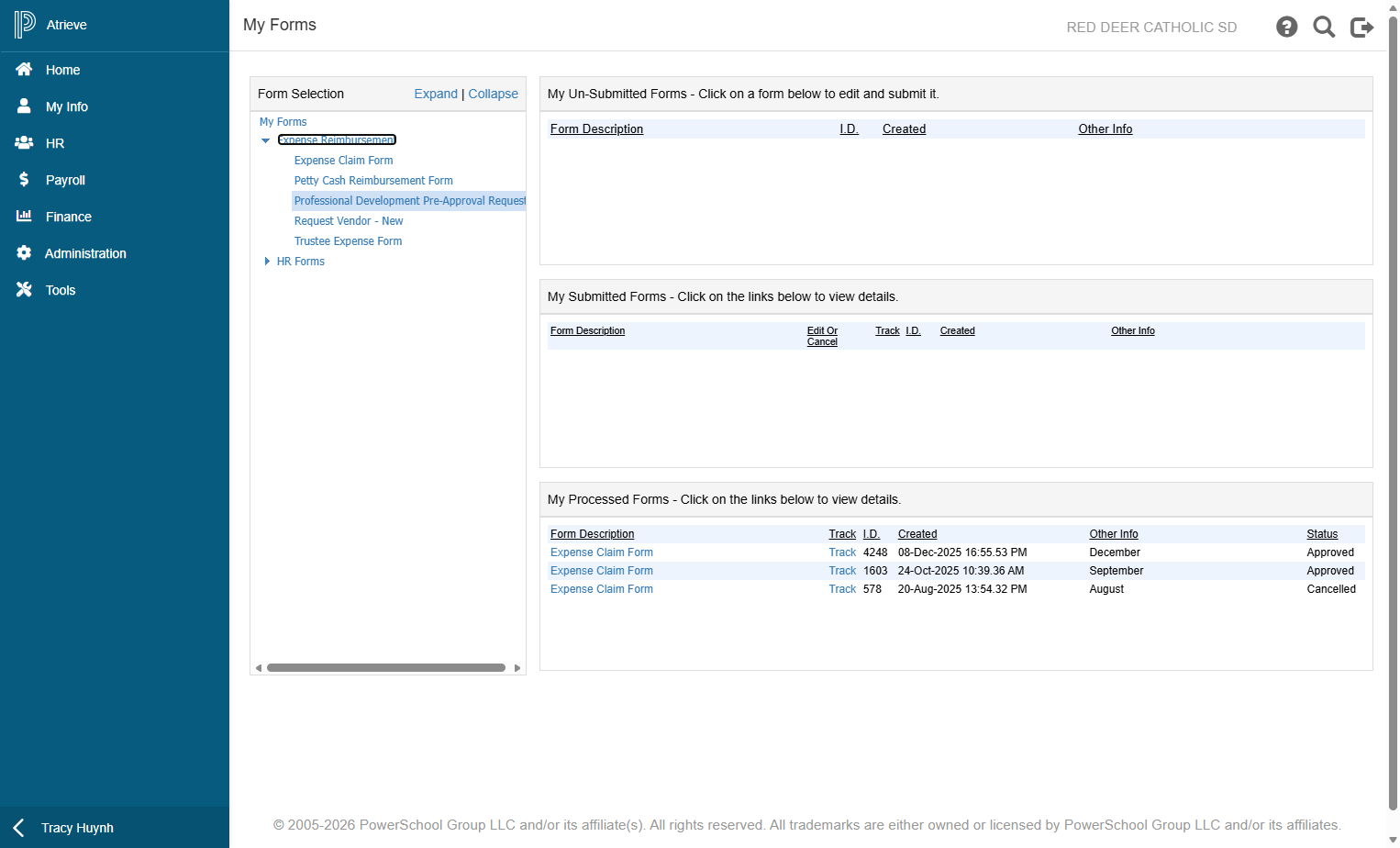The height and width of the screenshot is (848, 1400).
Task: Track the form with ID 578
Action: (842, 589)
